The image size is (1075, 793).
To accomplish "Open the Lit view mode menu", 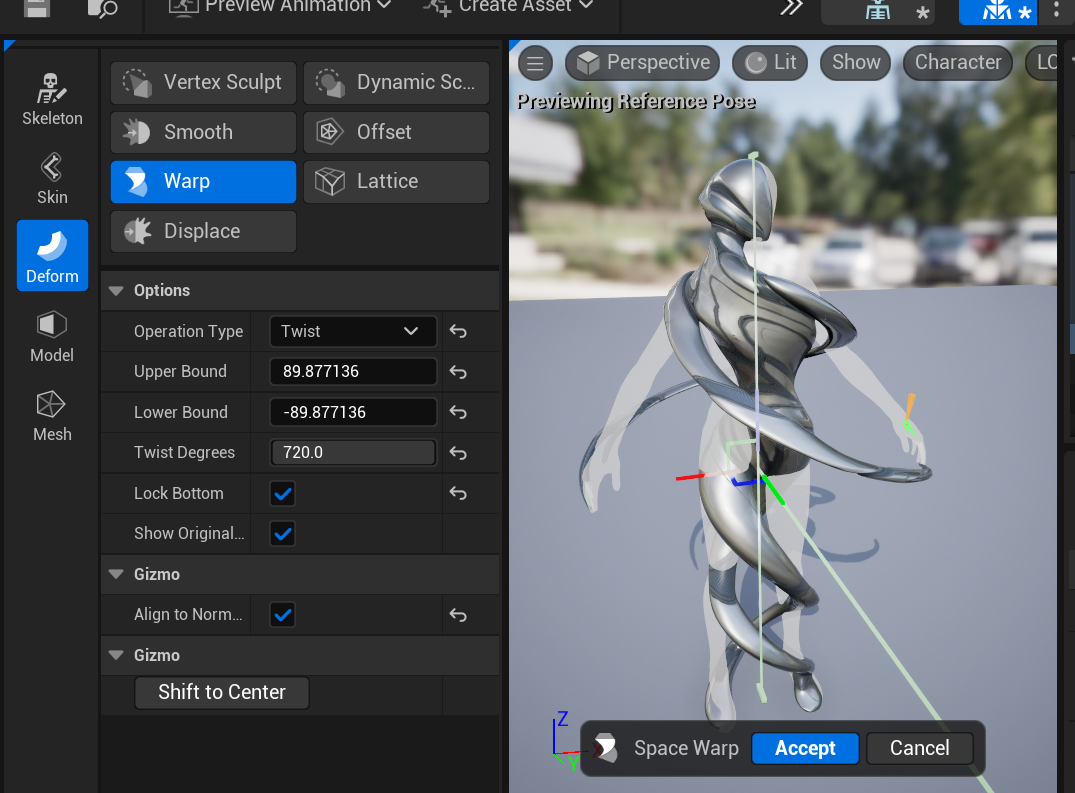I will 770,63.
